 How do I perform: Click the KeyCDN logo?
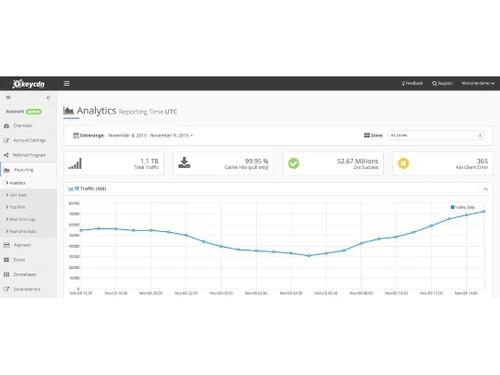(x=28, y=84)
